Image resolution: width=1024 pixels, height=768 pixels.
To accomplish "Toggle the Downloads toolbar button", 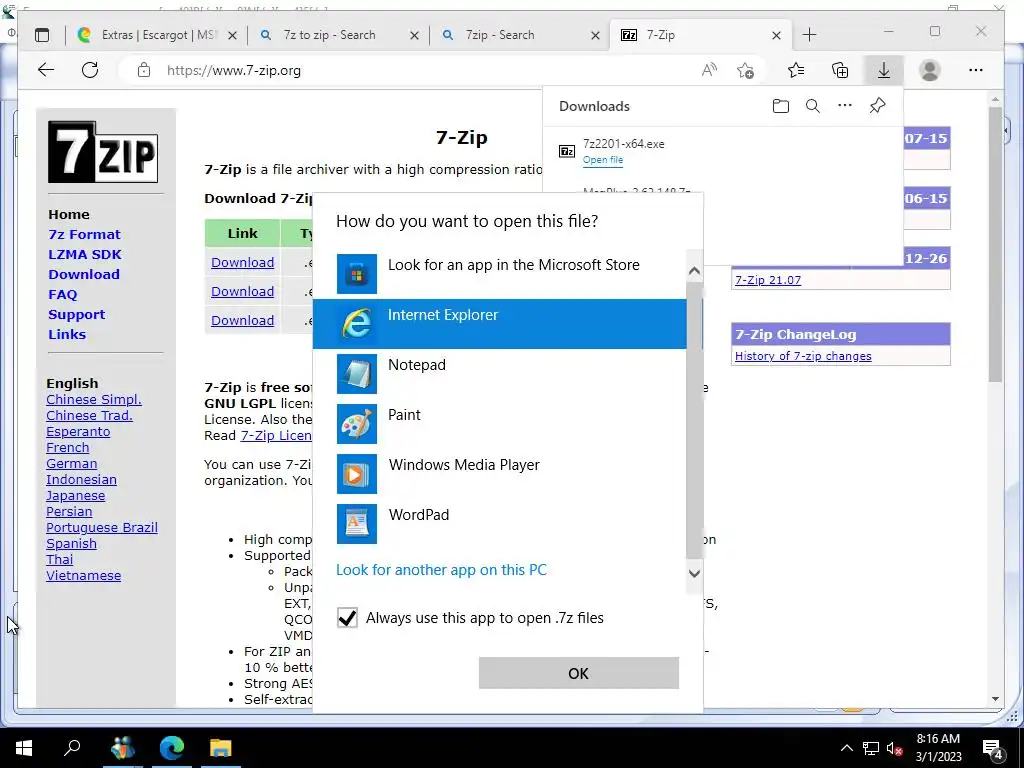I will point(884,70).
